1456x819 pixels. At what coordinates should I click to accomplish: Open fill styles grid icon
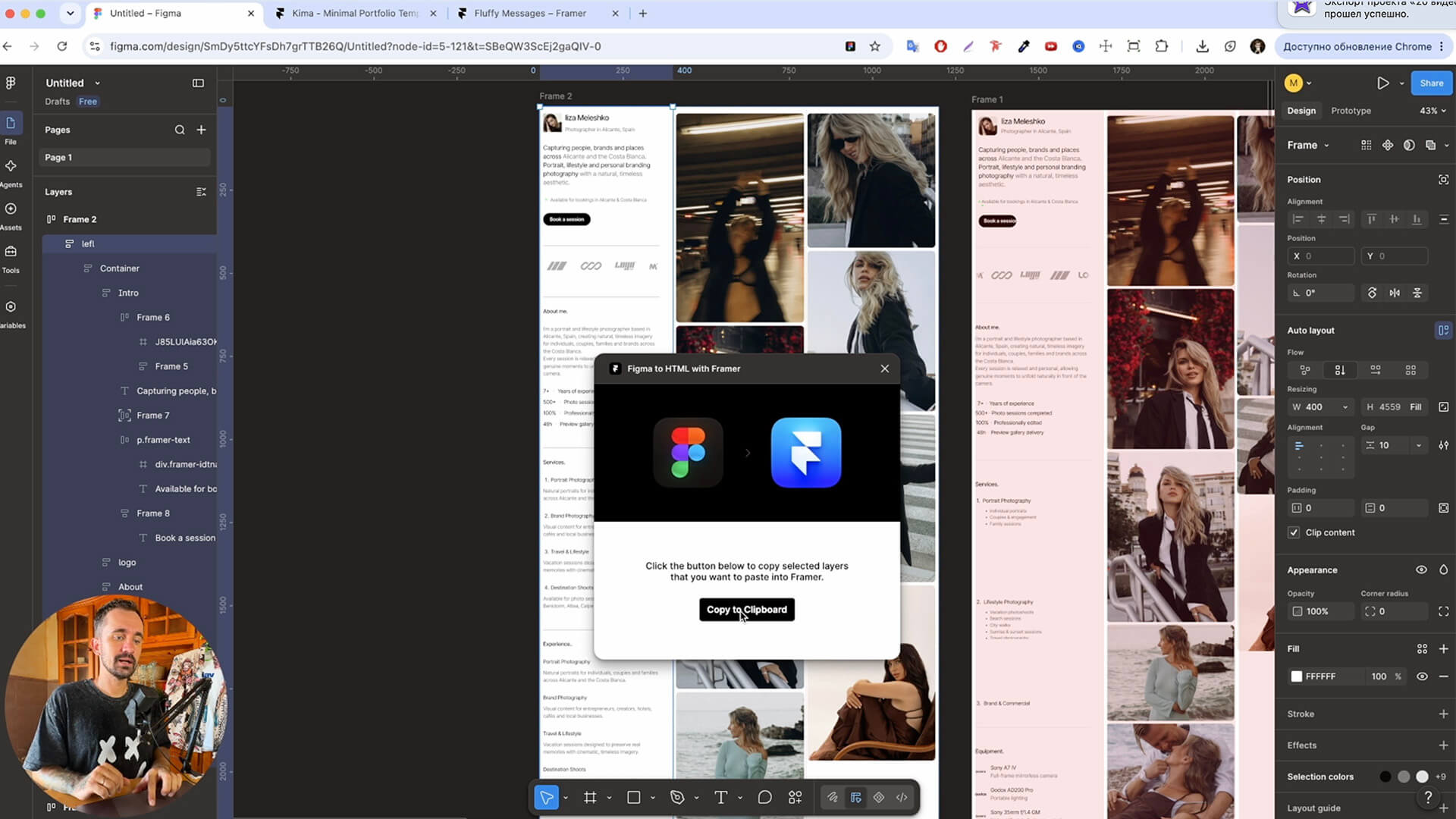[1422, 648]
